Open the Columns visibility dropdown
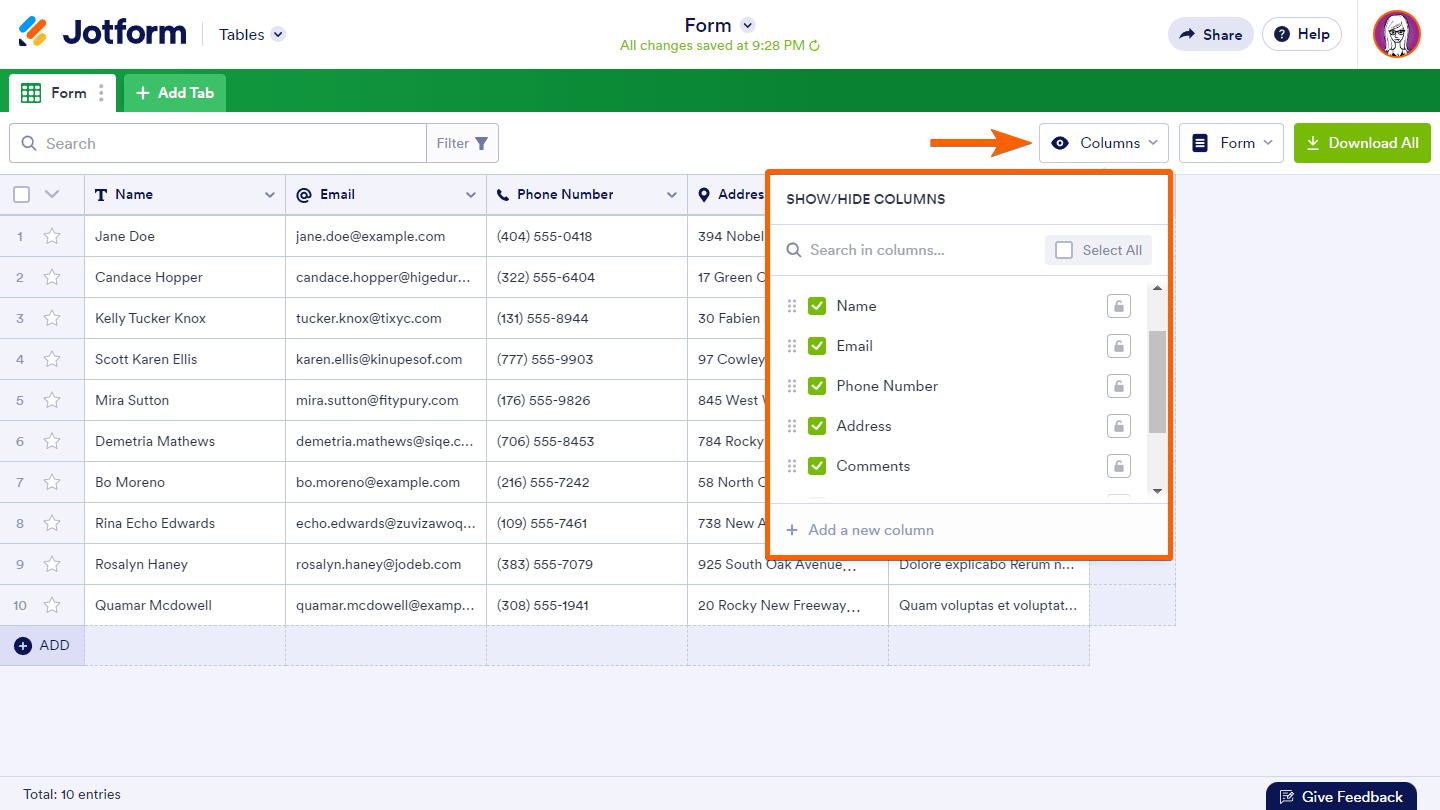This screenshot has height=810, width=1440. [1103, 143]
